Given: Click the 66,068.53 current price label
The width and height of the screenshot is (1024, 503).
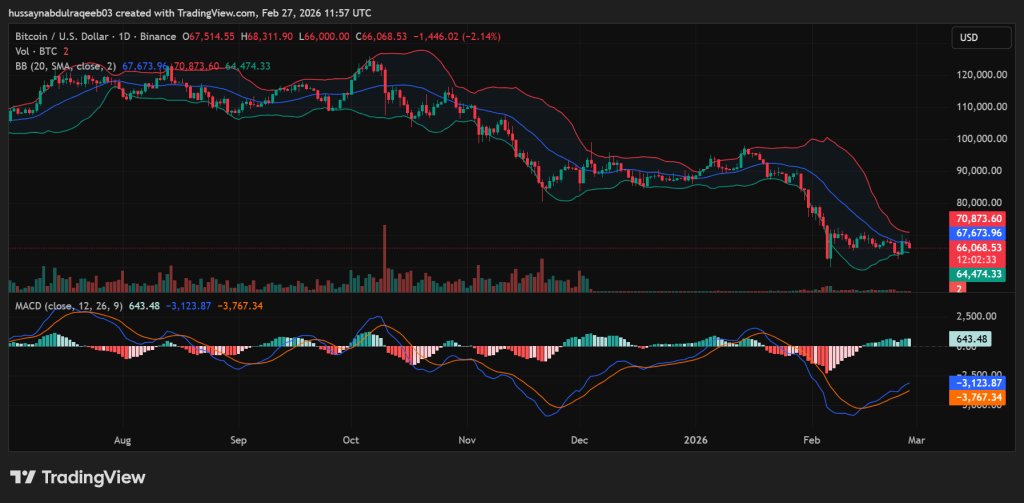Looking at the screenshot, I should point(978,247).
